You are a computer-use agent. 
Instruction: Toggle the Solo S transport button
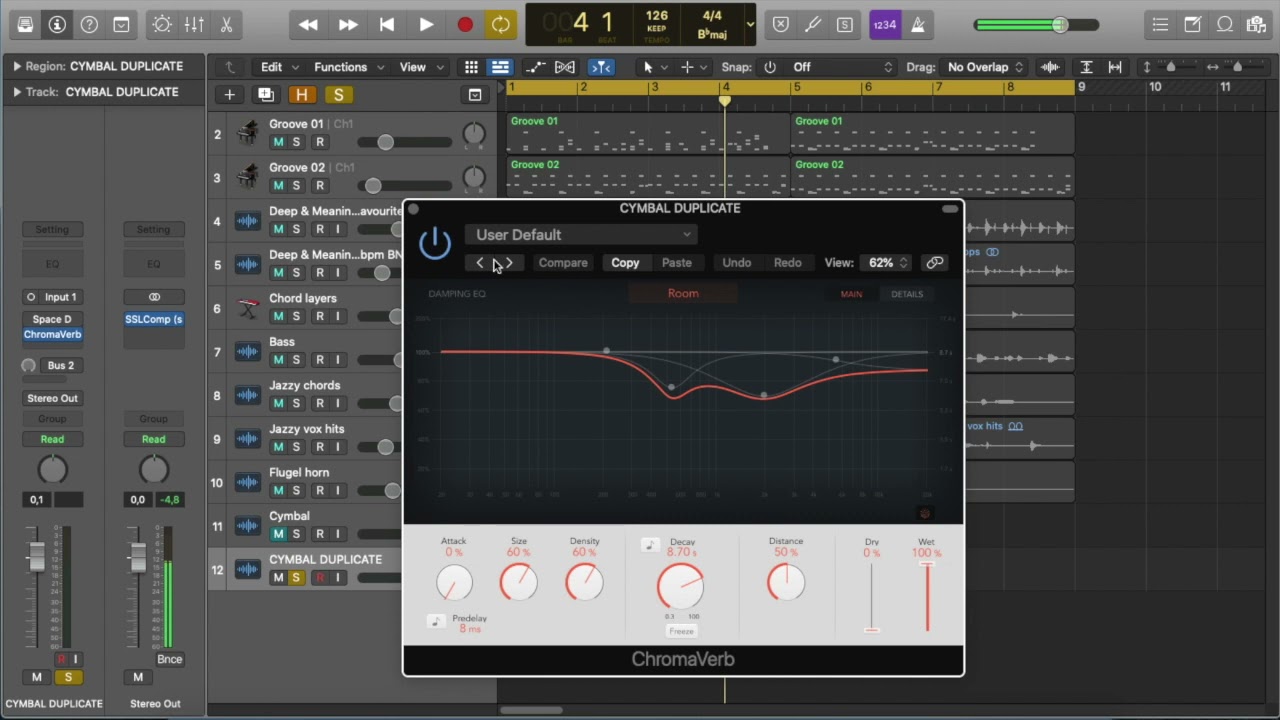845,25
